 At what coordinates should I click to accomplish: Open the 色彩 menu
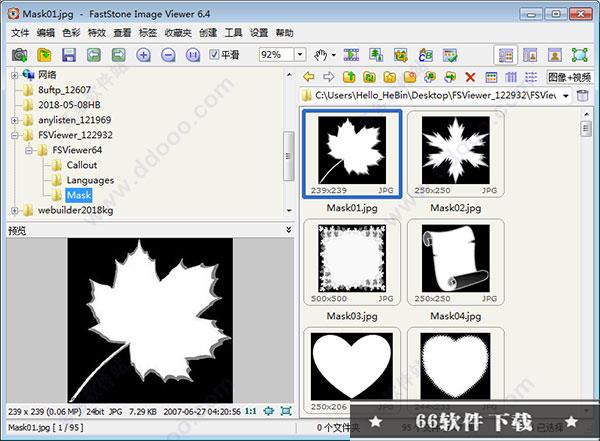coord(71,33)
